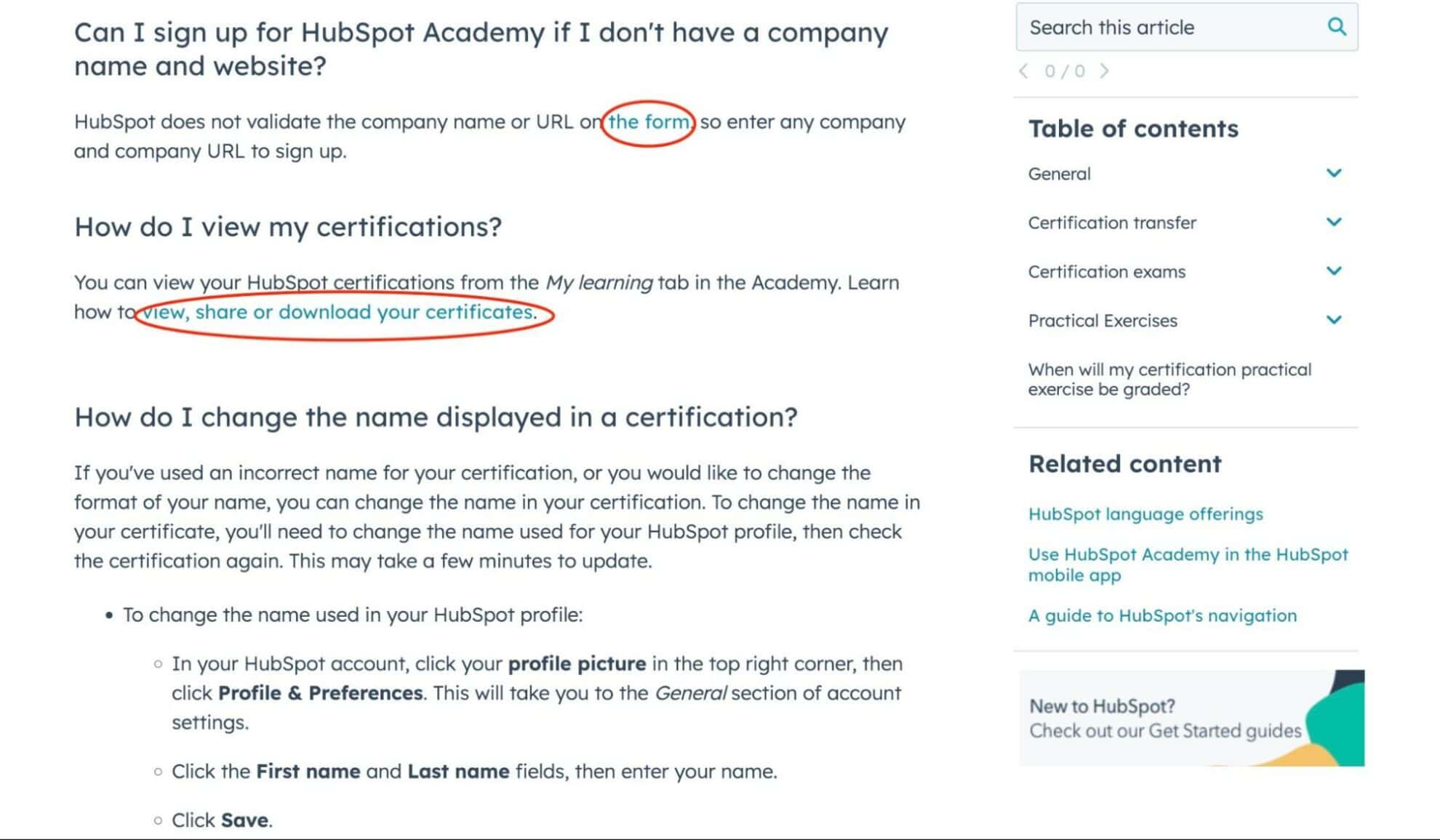Open the 'HubSpot language offerings' link

click(x=1145, y=514)
